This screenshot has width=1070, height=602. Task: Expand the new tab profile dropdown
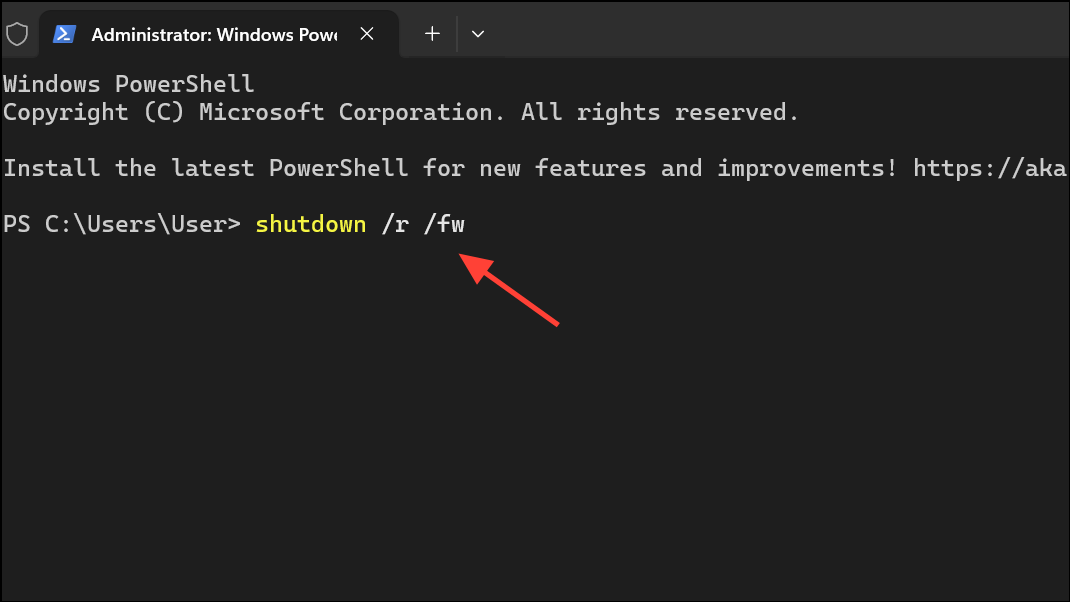coord(478,33)
